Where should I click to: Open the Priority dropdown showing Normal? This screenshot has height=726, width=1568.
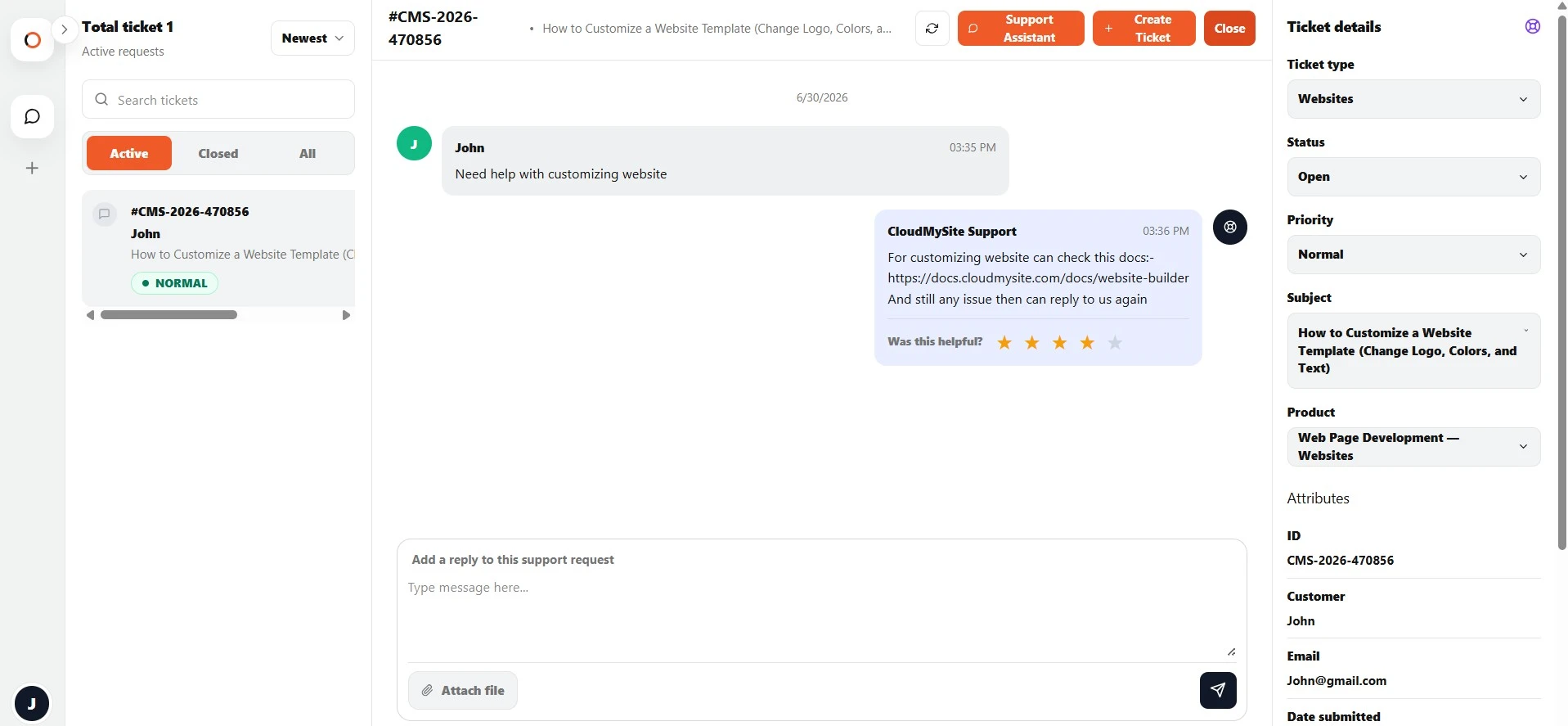[x=1413, y=255]
